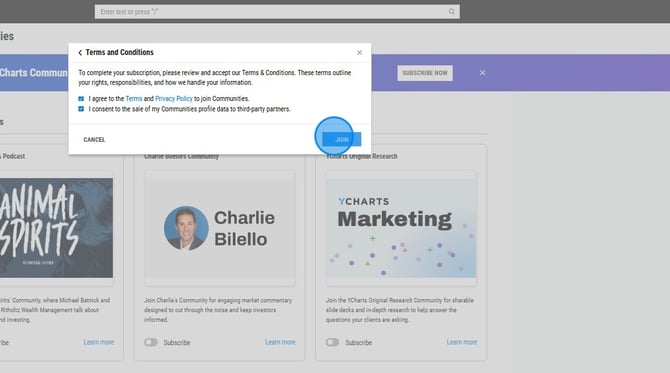The width and height of the screenshot is (670, 373).
Task: Open Learn more for Charlie Bilello Community
Action: point(280,342)
